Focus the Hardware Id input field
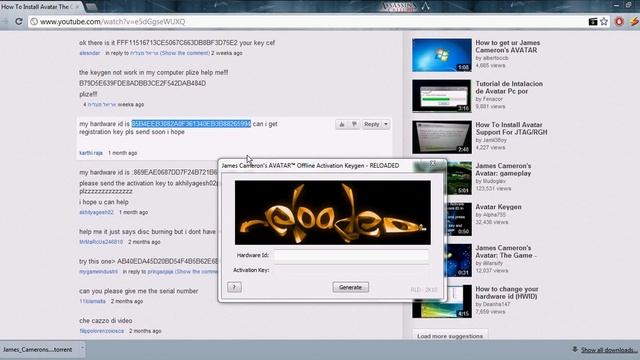The height and width of the screenshot is (360, 640). (x=351, y=256)
